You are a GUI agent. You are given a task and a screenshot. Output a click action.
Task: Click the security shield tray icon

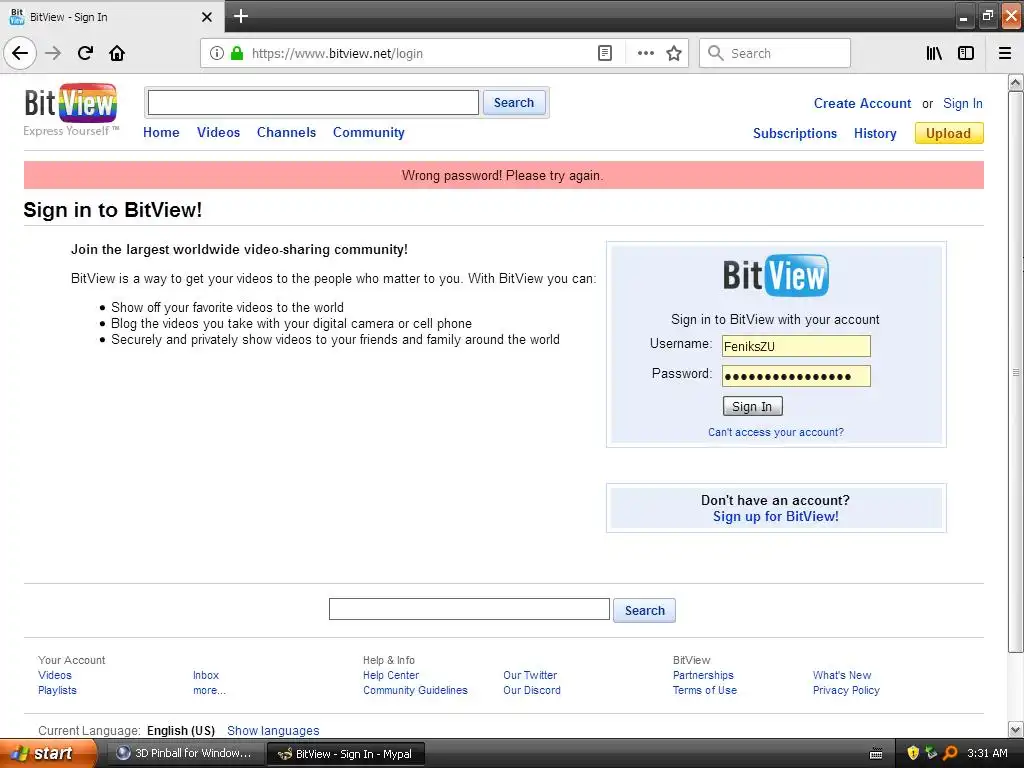913,753
